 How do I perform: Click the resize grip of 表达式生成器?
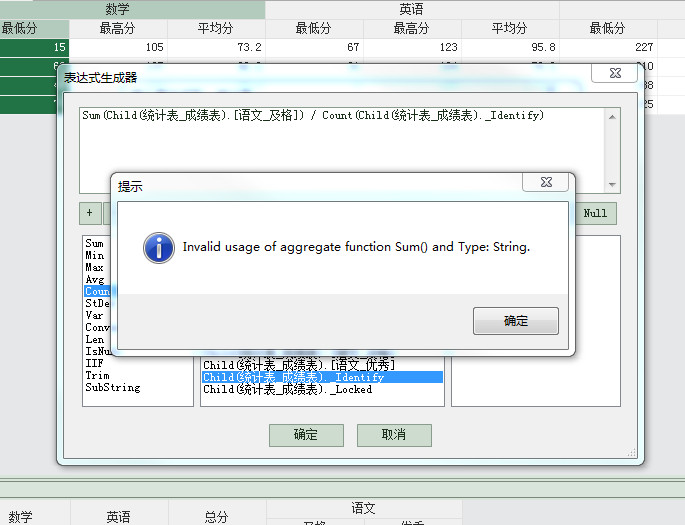[x=631, y=453]
